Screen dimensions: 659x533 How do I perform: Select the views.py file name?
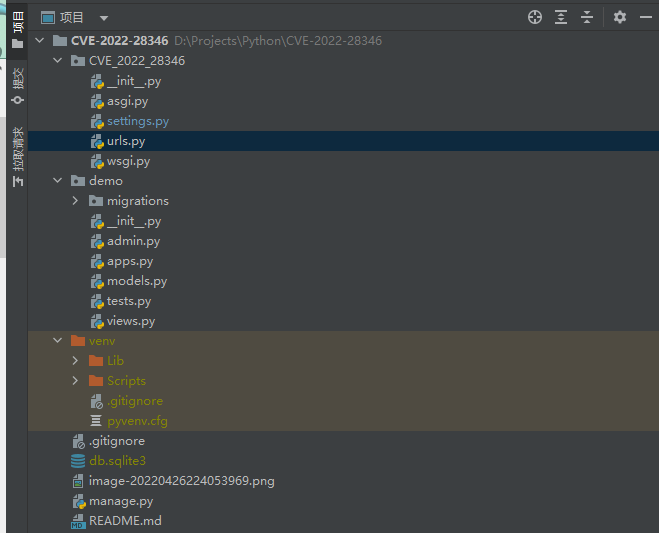tap(131, 322)
